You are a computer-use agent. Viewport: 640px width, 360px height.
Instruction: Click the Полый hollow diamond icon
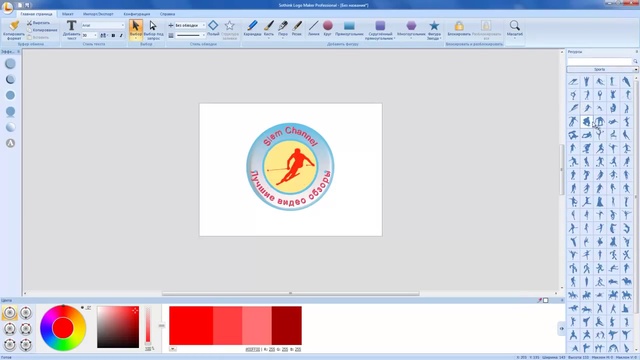pos(213,25)
